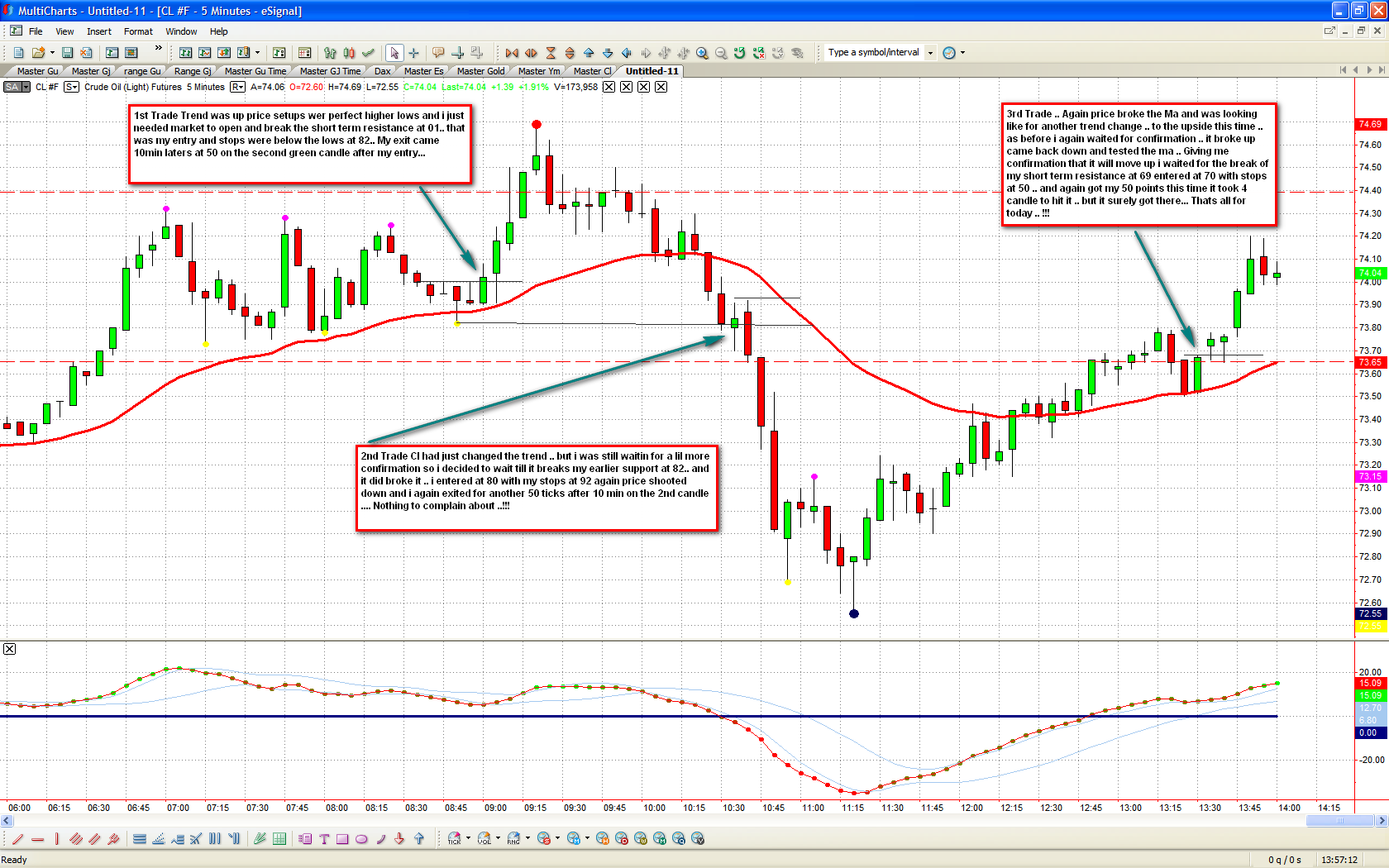This screenshot has height=868, width=1389.
Task: Open the Format menu
Action: [138, 31]
